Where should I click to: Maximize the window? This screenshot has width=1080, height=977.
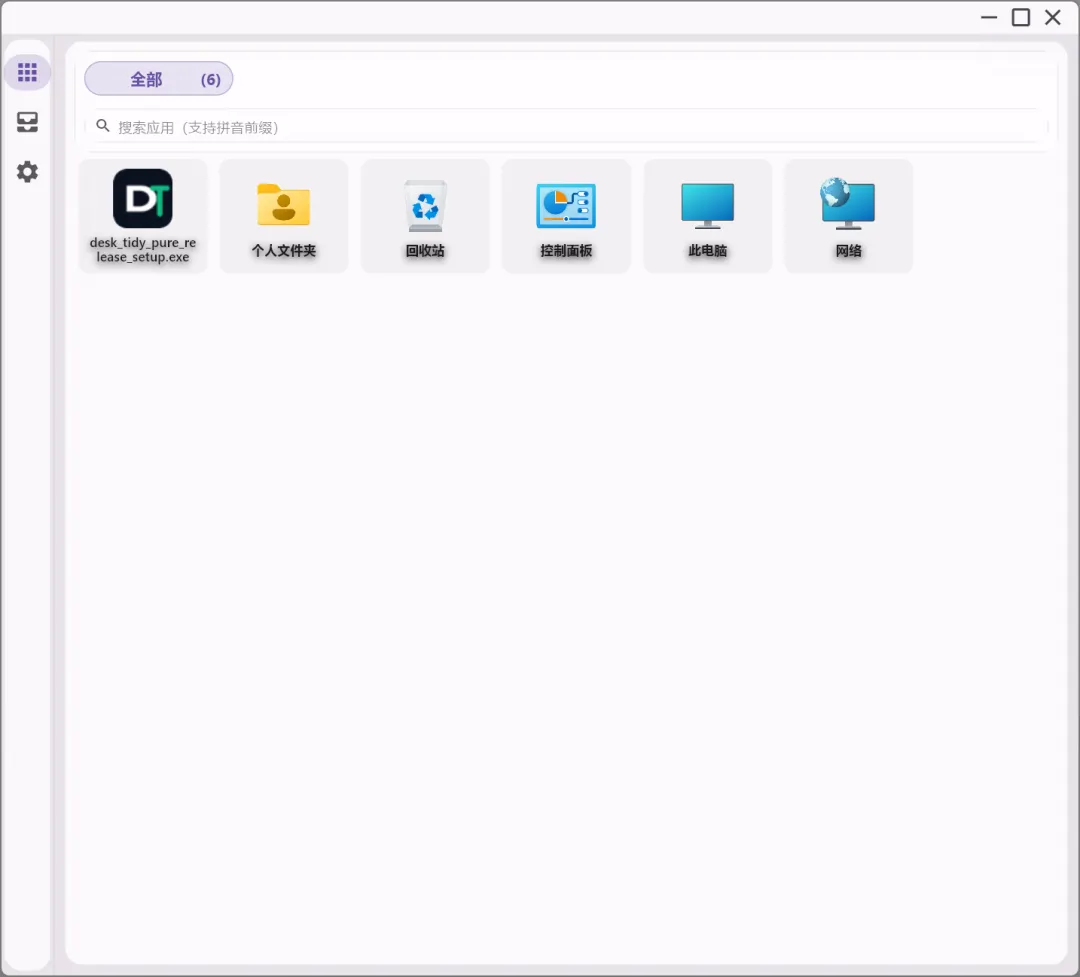click(x=1021, y=17)
